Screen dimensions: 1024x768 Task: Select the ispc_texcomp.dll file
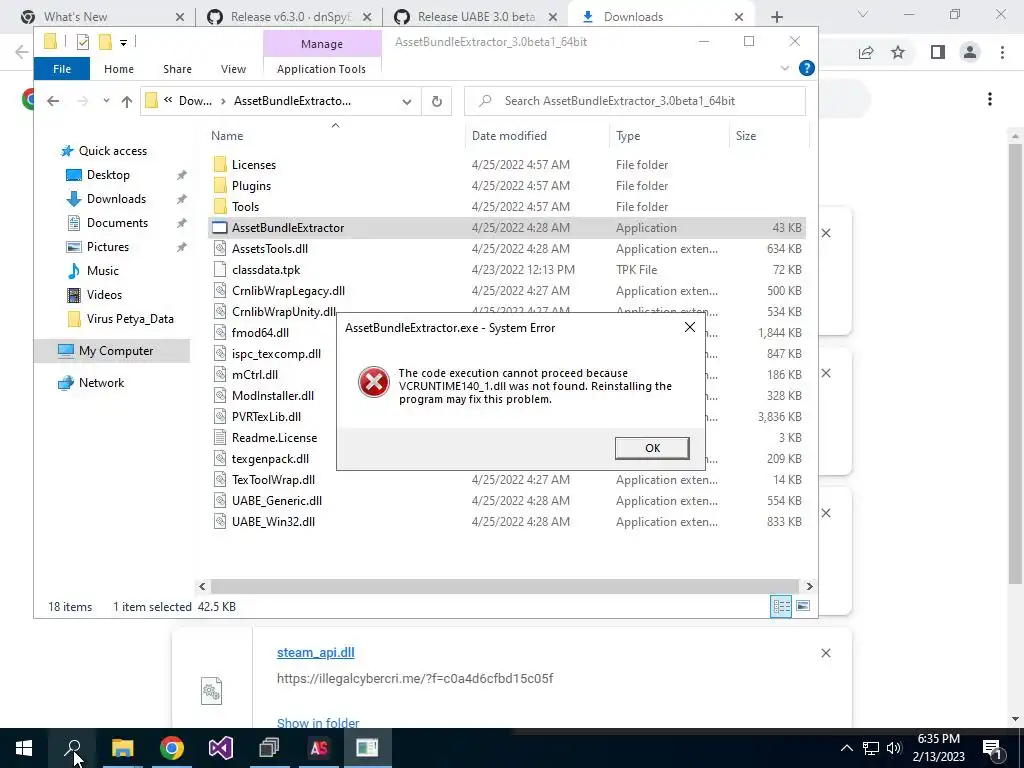tap(276, 354)
